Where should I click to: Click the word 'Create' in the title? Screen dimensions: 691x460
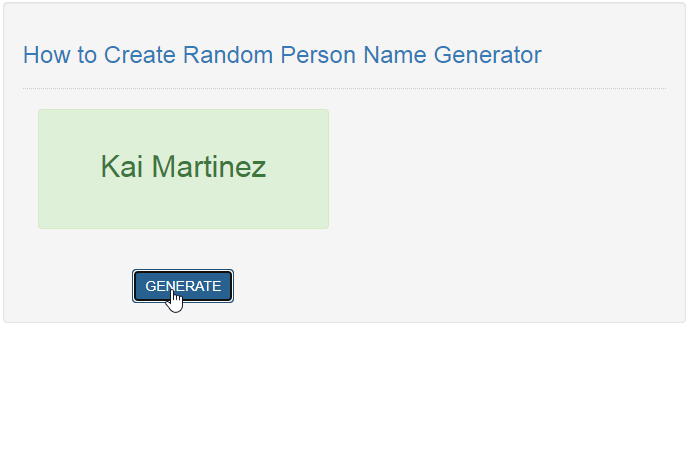140,55
